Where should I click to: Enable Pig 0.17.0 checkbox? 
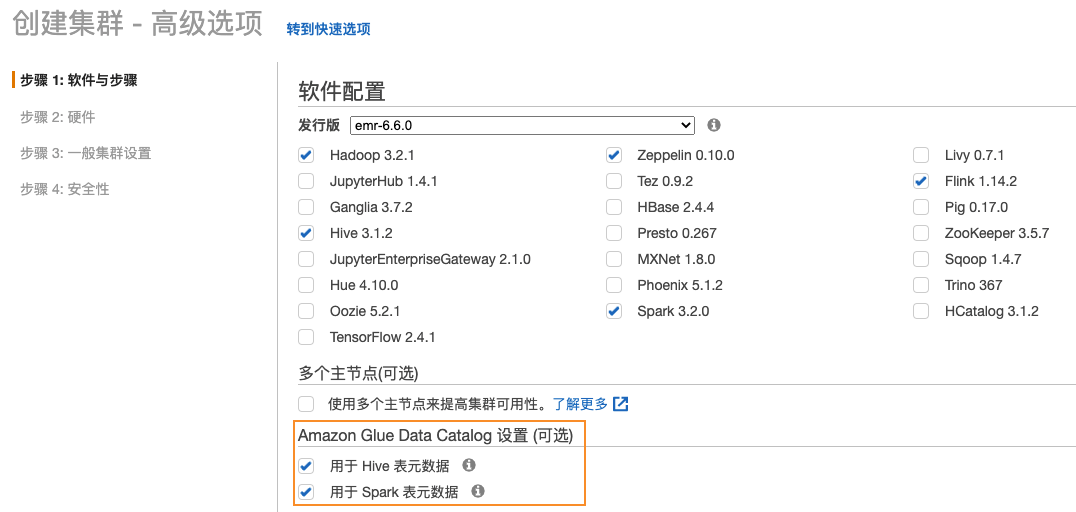click(921, 207)
